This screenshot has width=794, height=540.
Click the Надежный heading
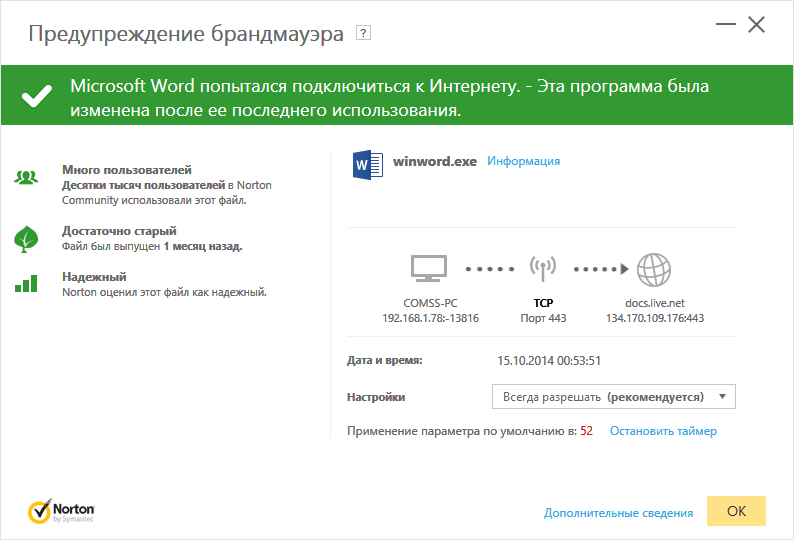94,277
